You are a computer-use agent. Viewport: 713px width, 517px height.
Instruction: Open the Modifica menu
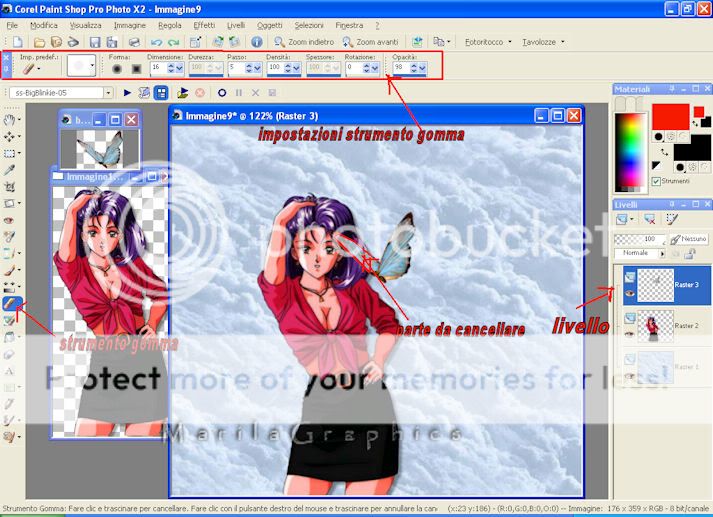point(44,25)
